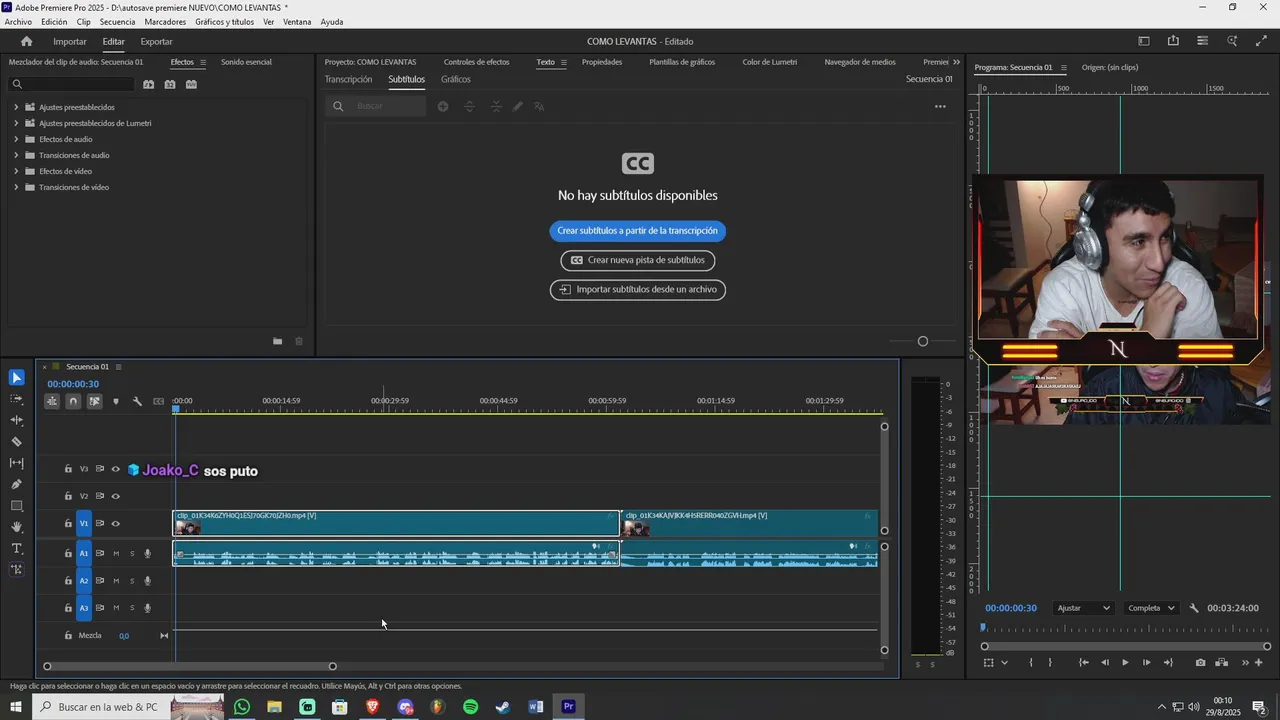
Task: Switch to the Controles de efectos tab
Action: point(476,62)
